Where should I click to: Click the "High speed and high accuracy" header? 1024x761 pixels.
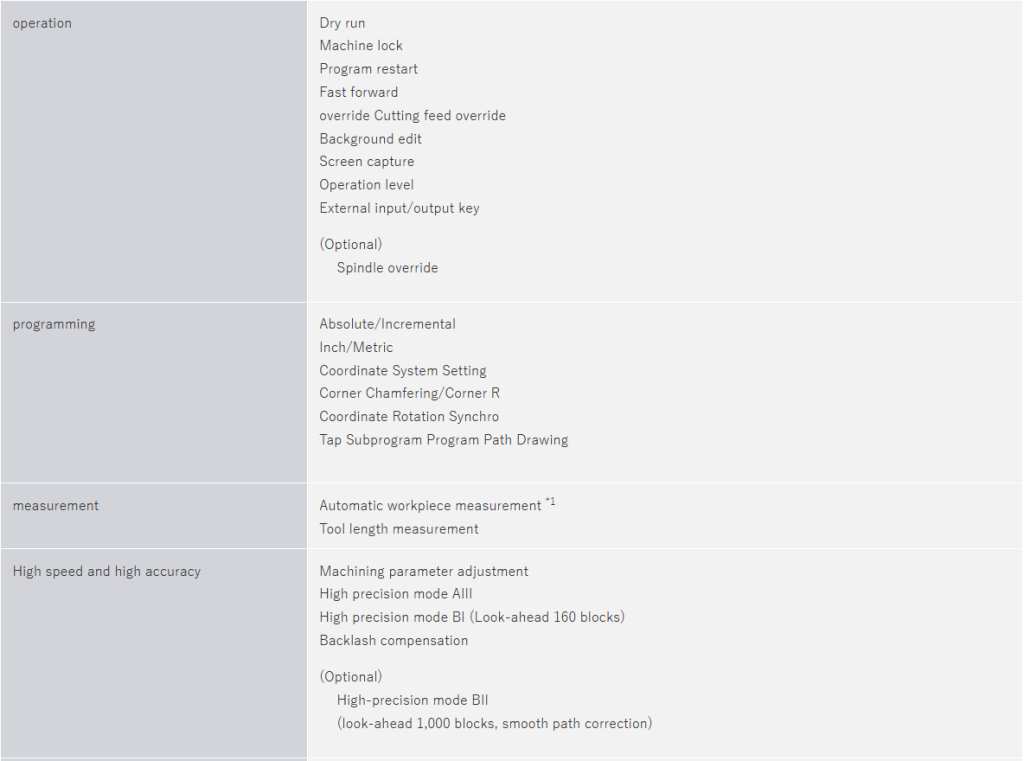pos(107,572)
